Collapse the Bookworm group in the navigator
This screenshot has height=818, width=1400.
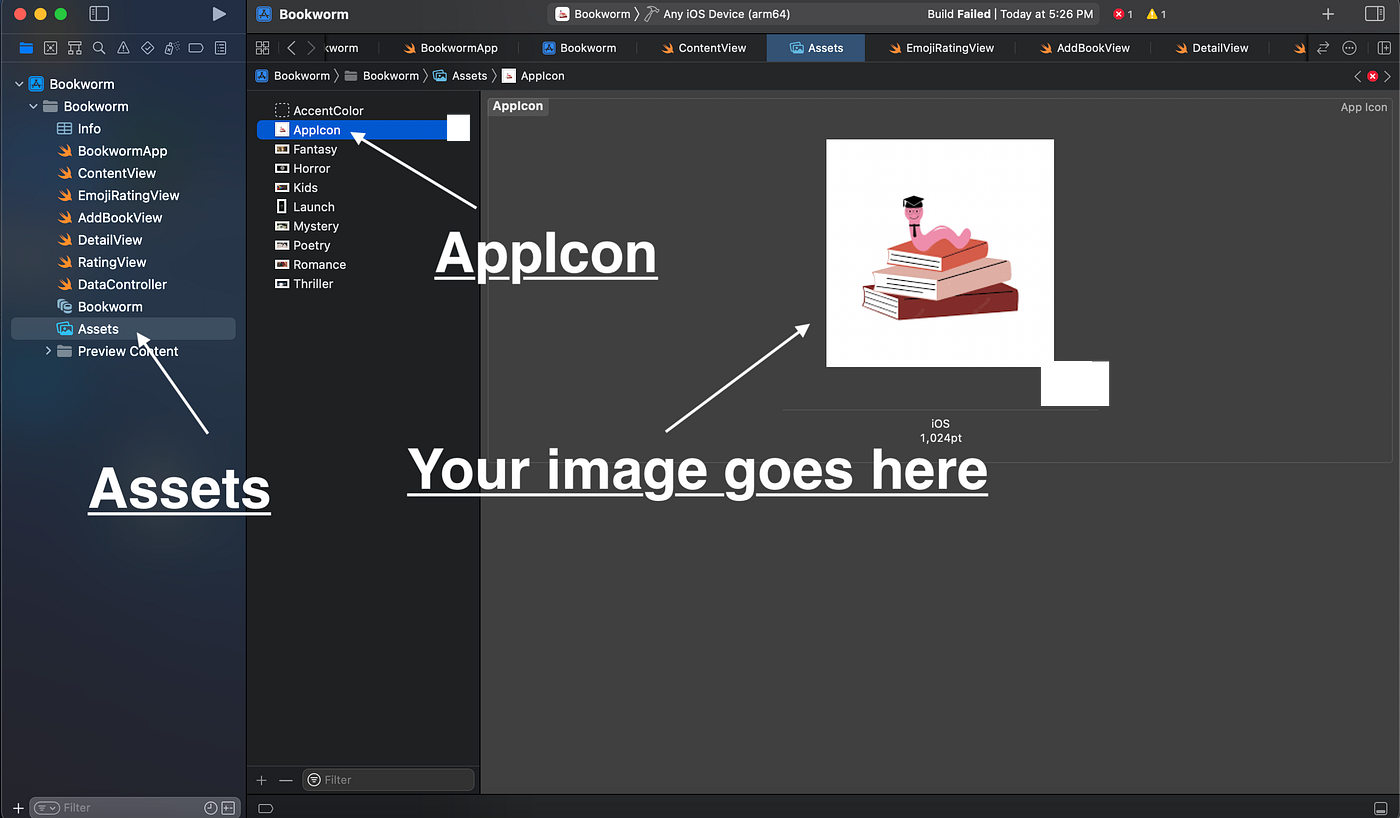click(33, 106)
